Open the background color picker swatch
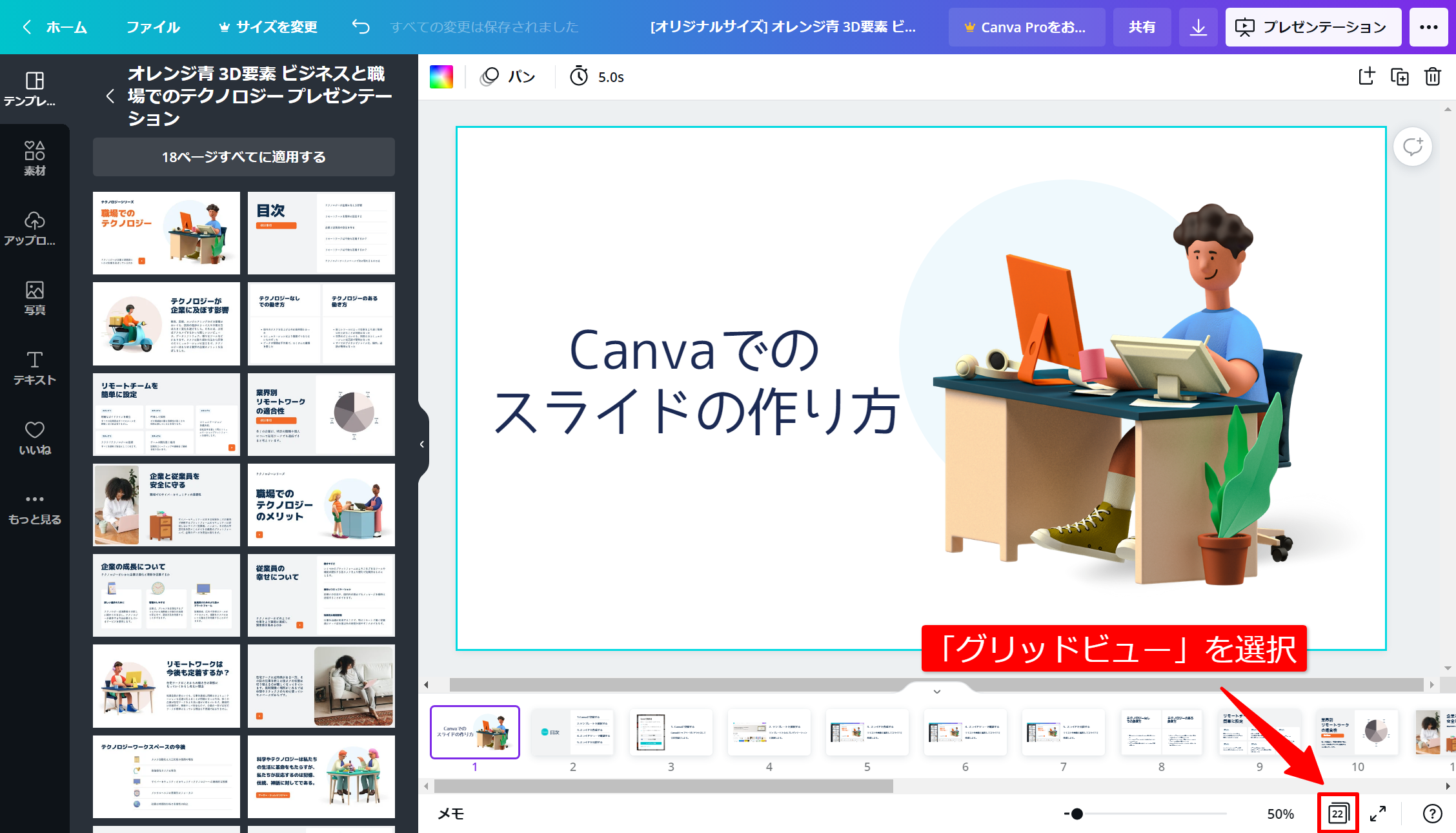 click(441, 77)
